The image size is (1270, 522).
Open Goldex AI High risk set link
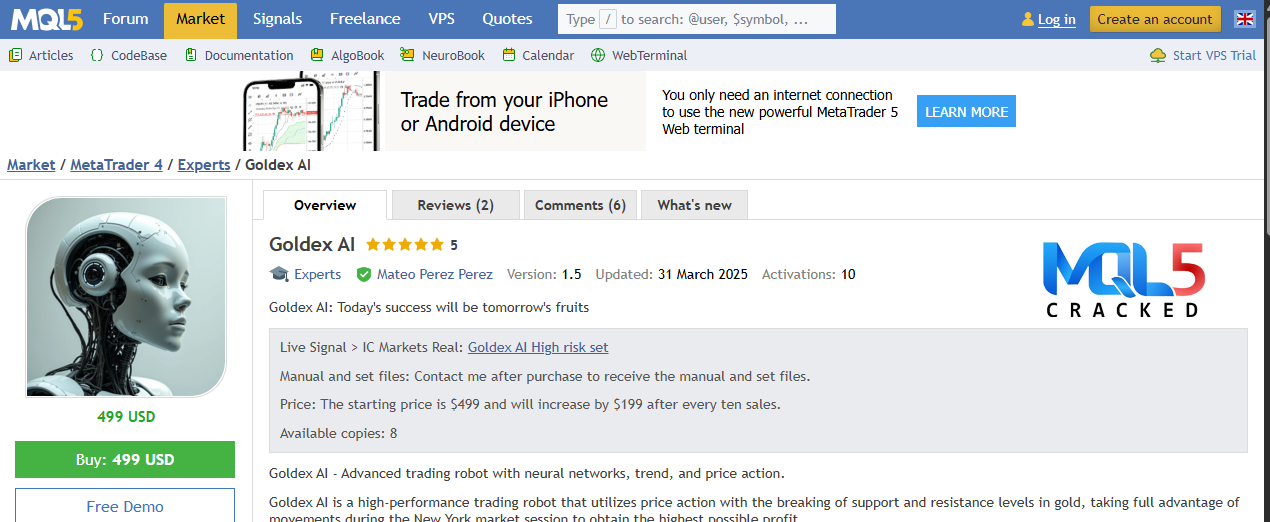click(x=538, y=347)
